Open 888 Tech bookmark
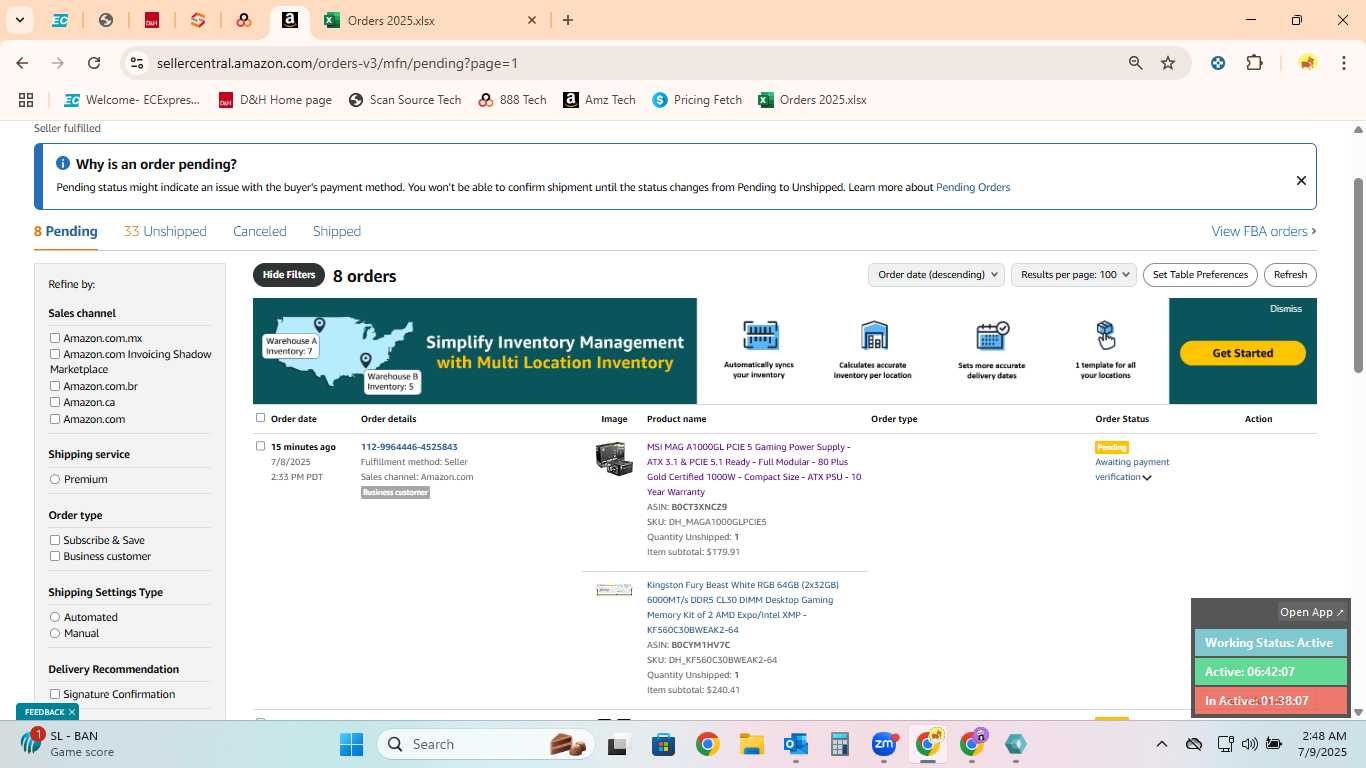The width and height of the screenshot is (1366, 768). (x=512, y=100)
